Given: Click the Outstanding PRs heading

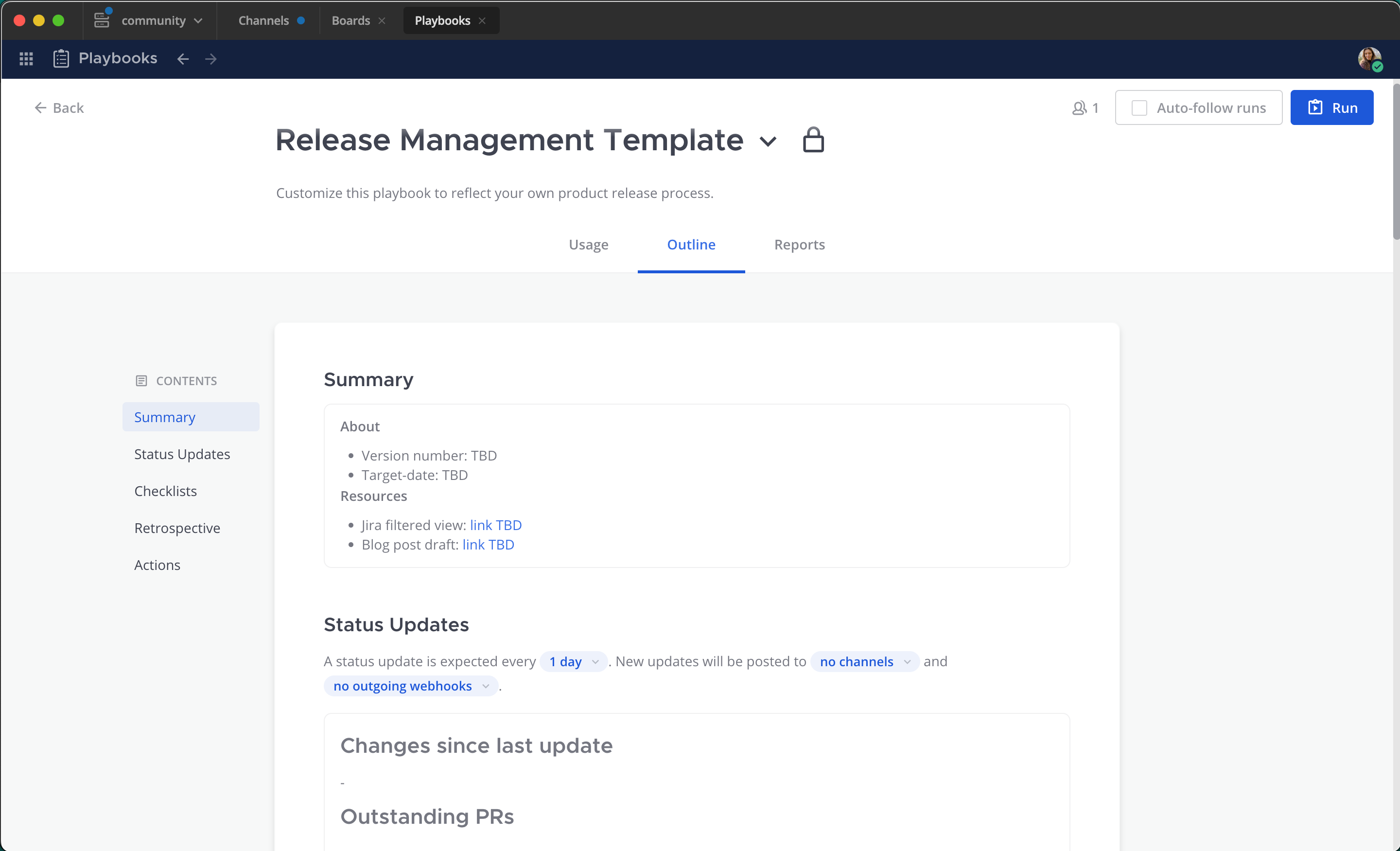Looking at the screenshot, I should (427, 816).
